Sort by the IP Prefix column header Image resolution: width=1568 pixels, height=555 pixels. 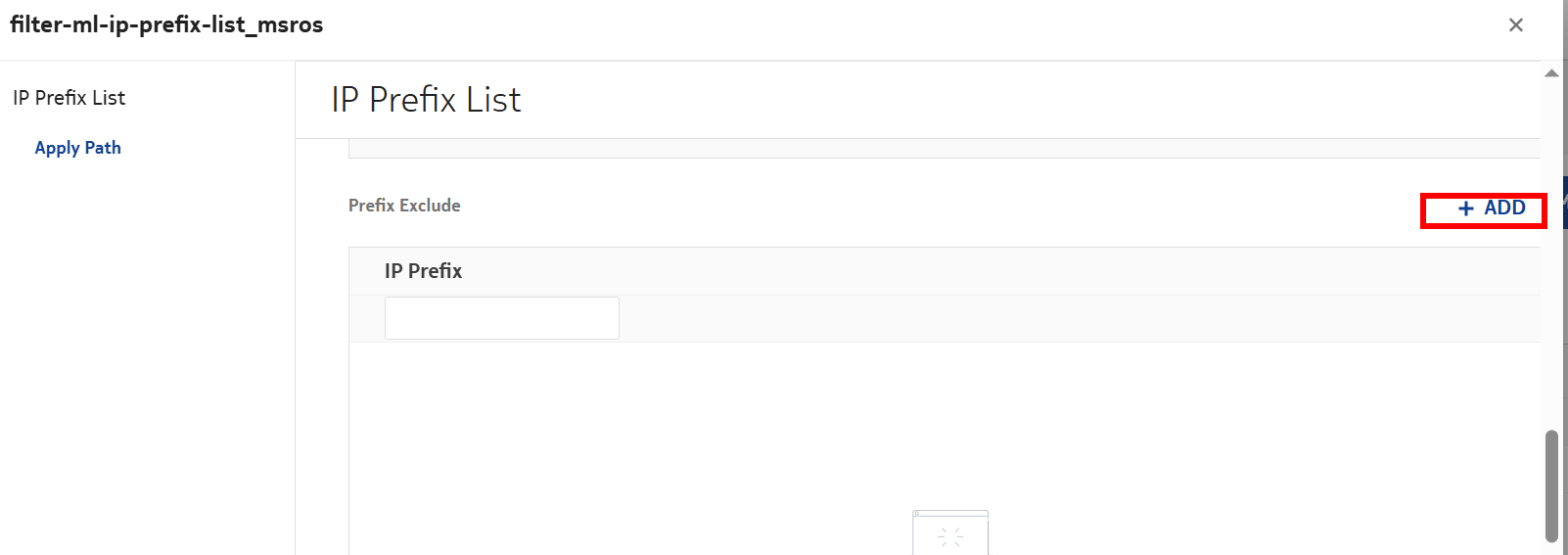pos(423,271)
